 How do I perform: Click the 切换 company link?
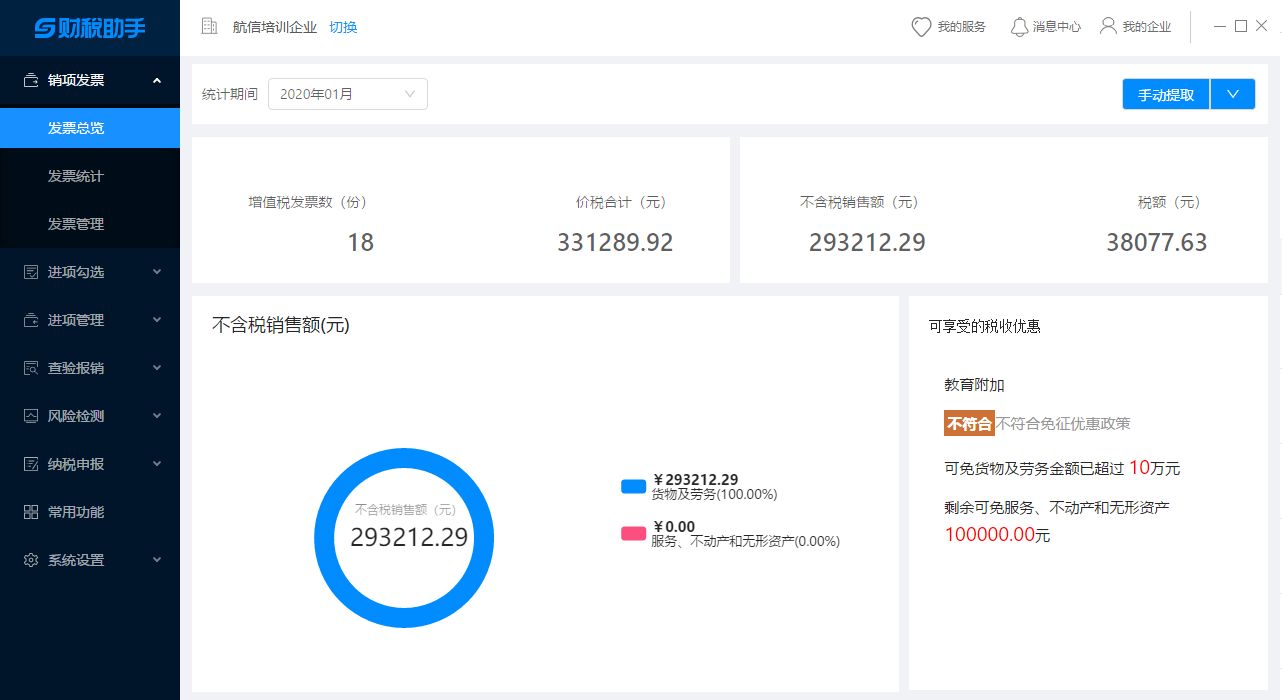click(x=343, y=27)
